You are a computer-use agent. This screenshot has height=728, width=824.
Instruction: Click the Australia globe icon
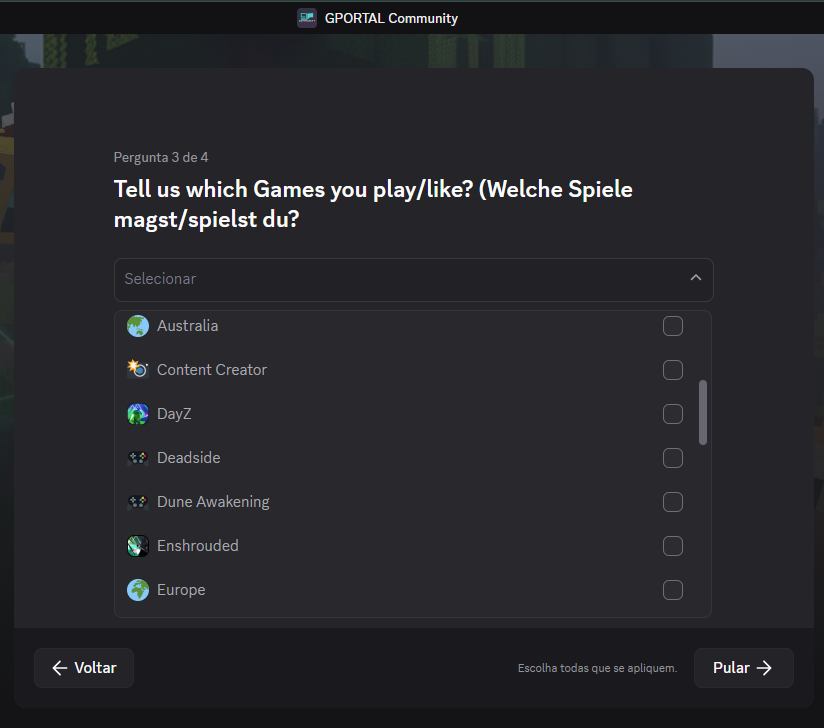138,326
